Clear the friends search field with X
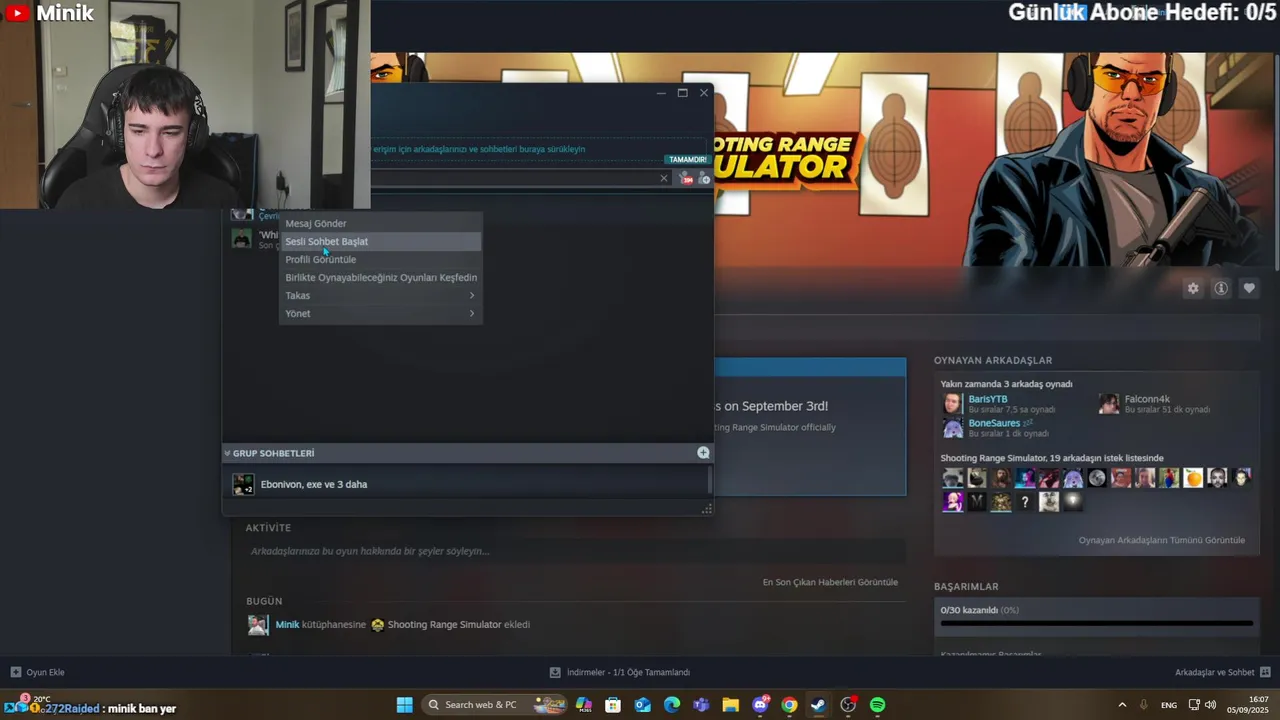Screen dimensions: 1280x720 [663, 178]
